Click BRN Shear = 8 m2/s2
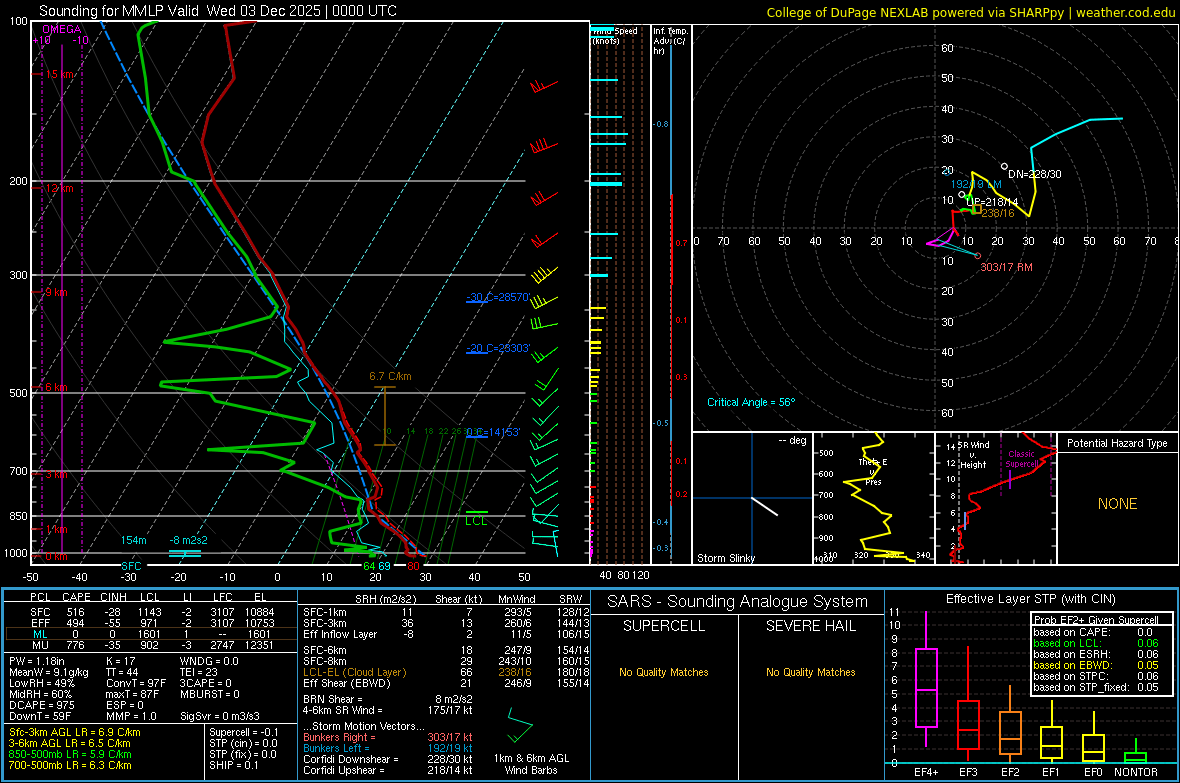1180x783 pixels. (388, 699)
